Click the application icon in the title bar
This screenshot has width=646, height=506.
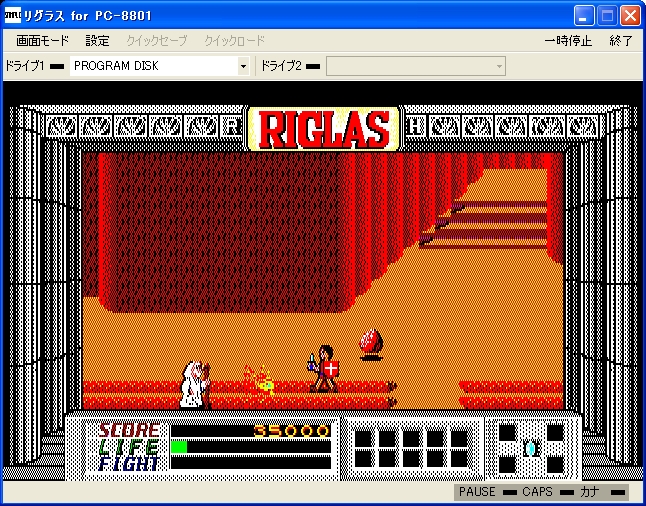pos(12,15)
